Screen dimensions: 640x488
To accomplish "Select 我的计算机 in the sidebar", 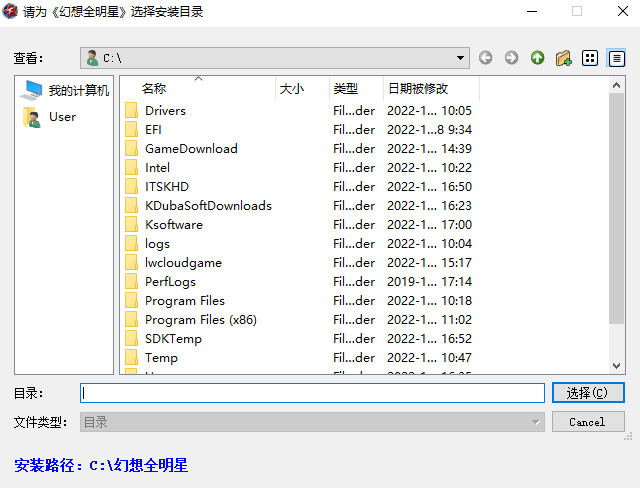I will click(x=66, y=90).
